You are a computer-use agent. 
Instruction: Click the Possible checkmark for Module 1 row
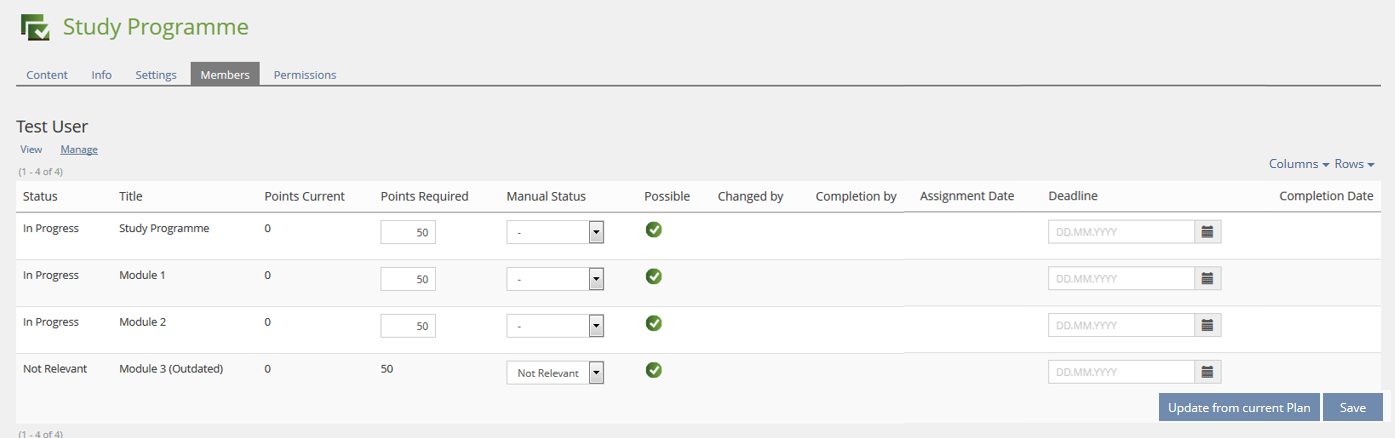654,276
